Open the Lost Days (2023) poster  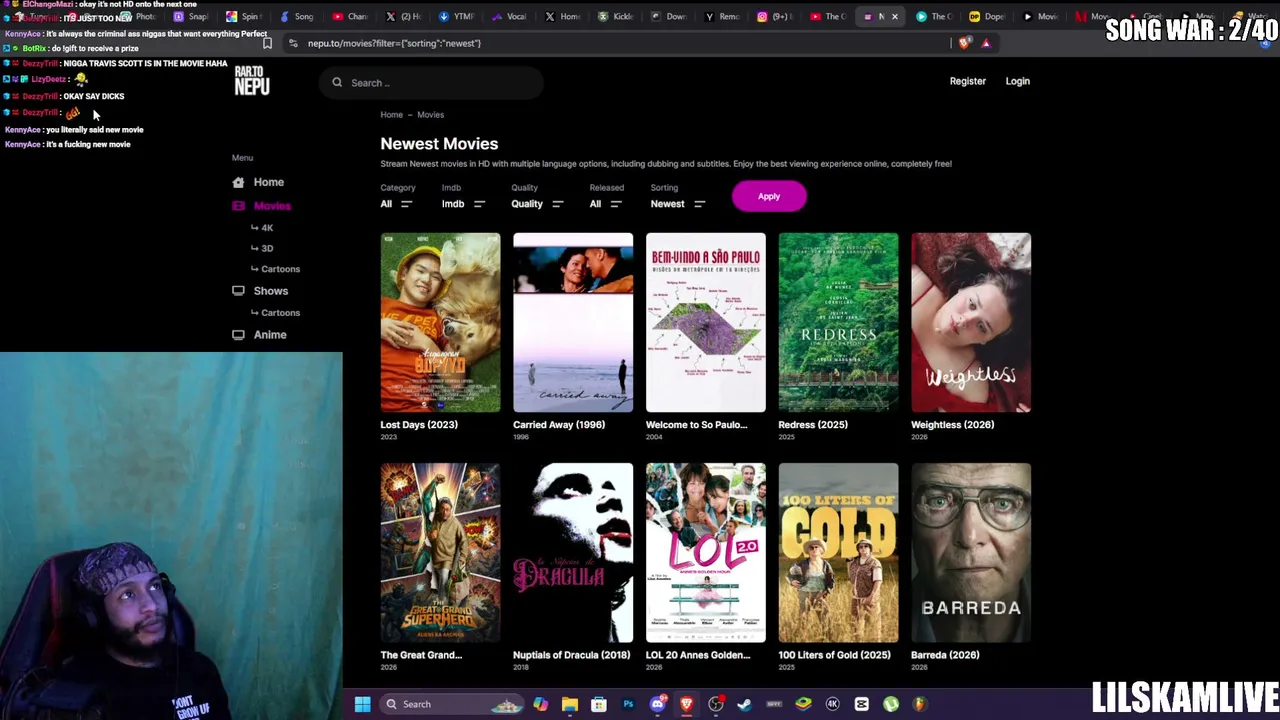pyautogui.click(x=440, y=323)
